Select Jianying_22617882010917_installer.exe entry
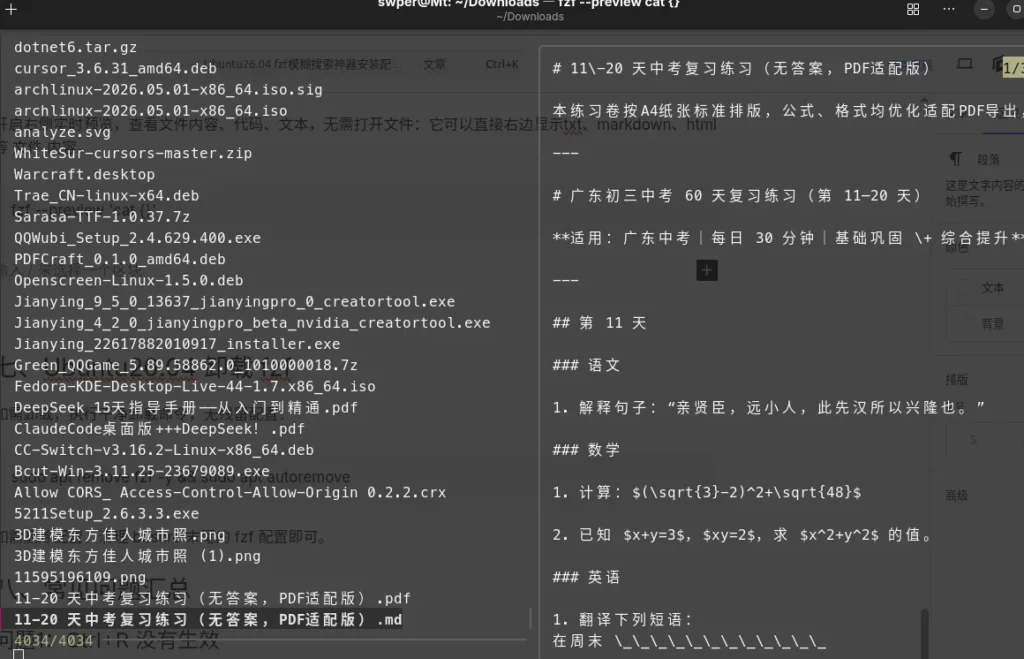The width and height of the screenshot is (1024, 659). tap(177, 344)
